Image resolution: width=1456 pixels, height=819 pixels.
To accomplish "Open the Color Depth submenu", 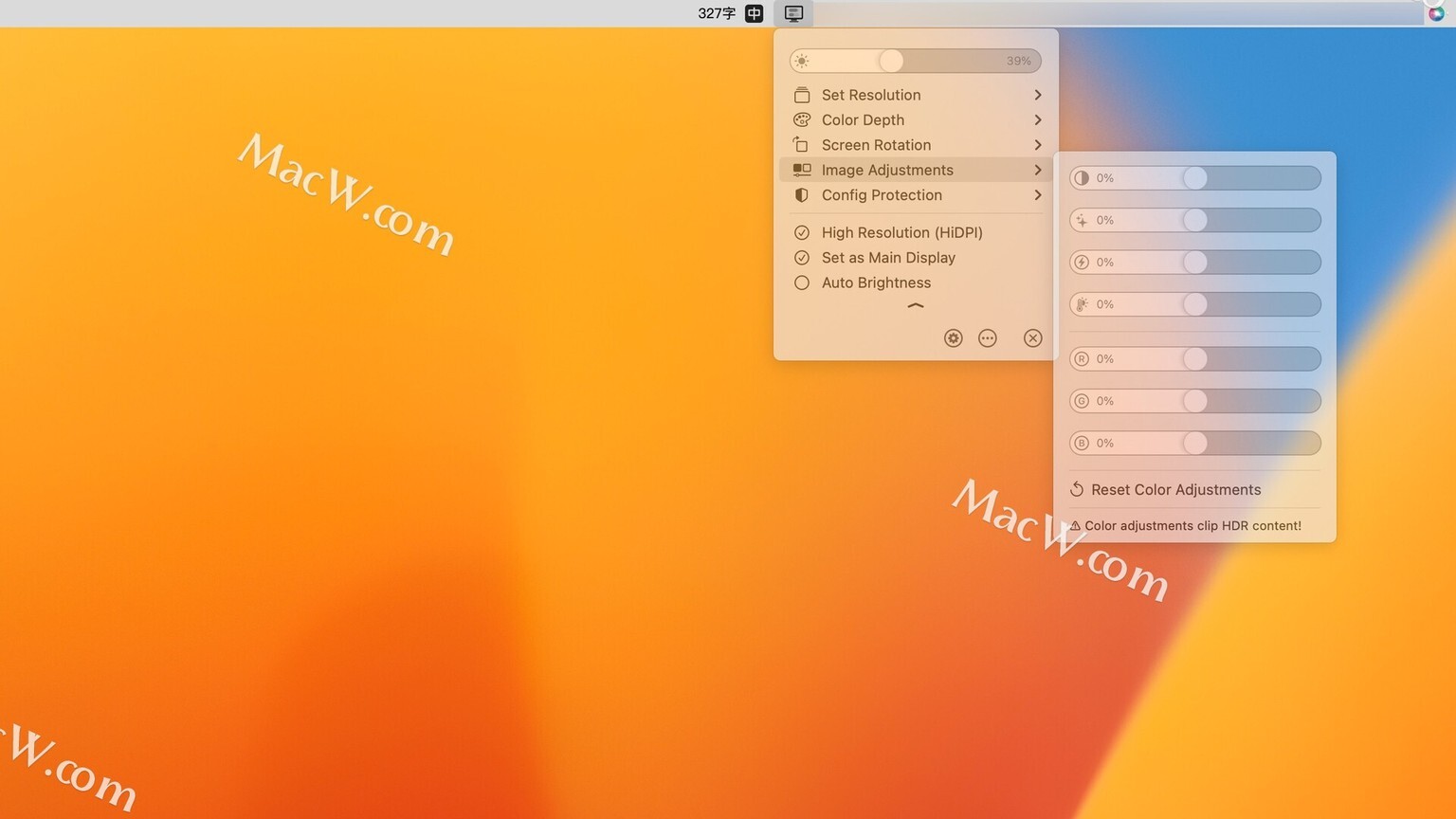I will coord(916,119).
